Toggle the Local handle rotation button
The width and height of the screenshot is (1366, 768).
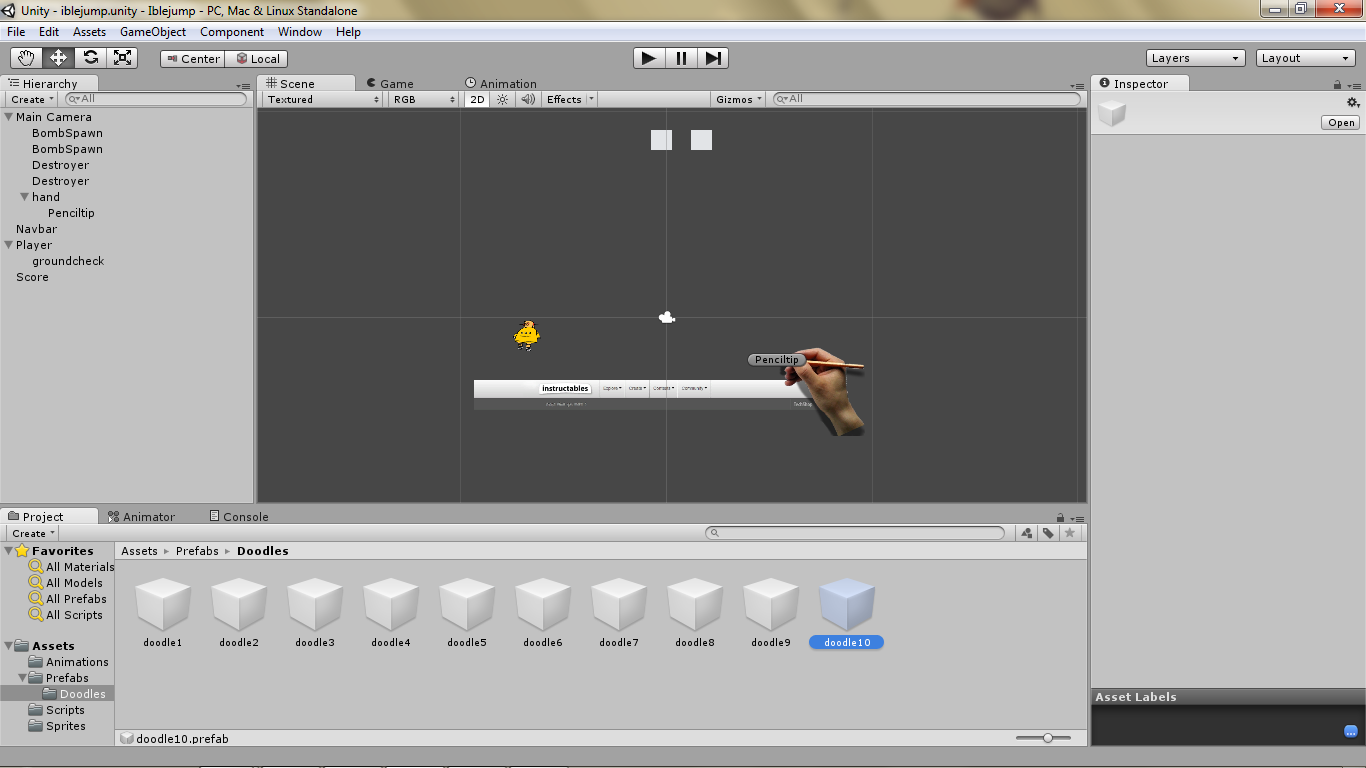pyautogui.click(x=257, y=59)
